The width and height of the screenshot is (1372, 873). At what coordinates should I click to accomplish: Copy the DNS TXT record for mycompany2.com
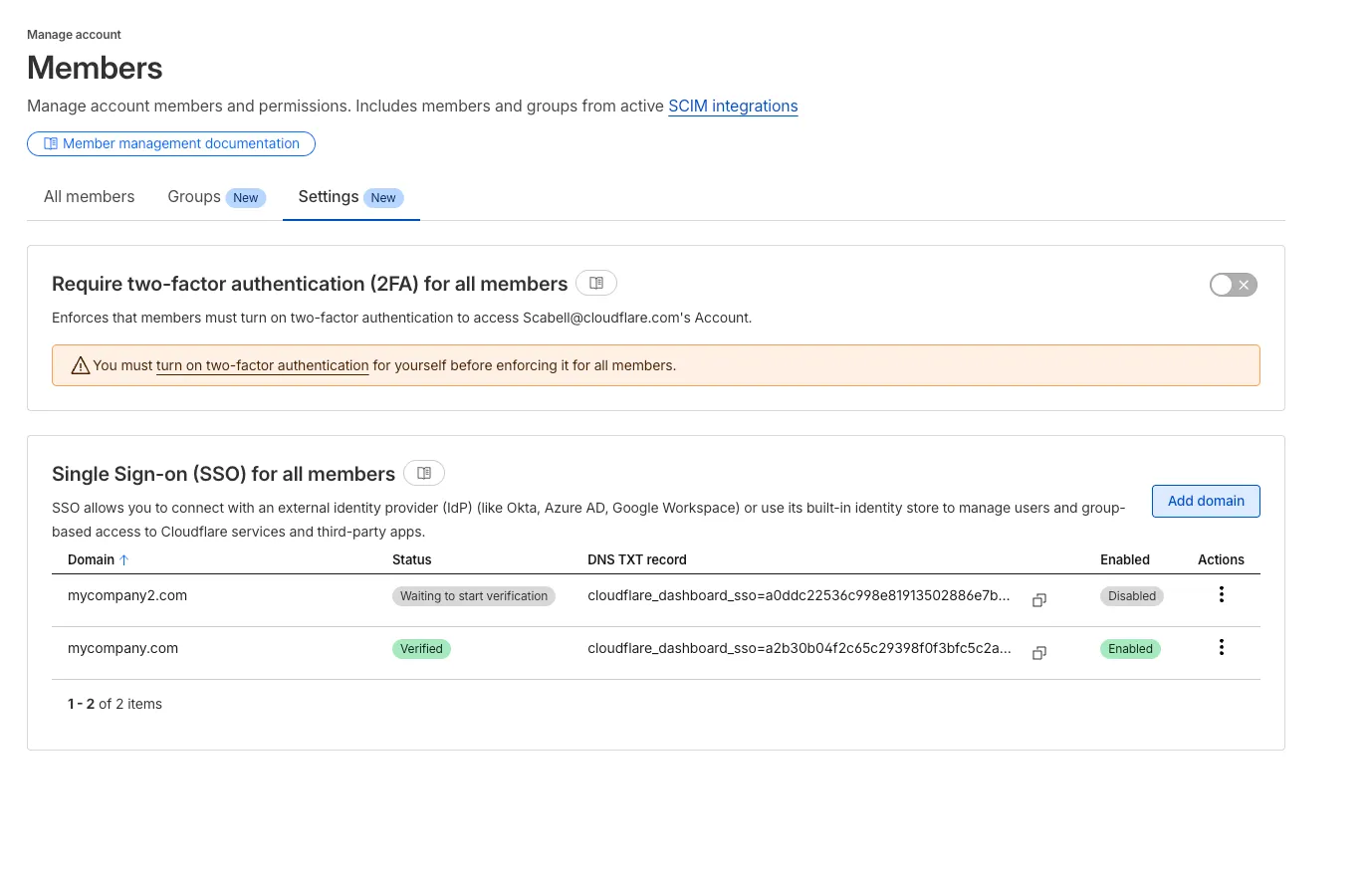tap(1038, 600)
